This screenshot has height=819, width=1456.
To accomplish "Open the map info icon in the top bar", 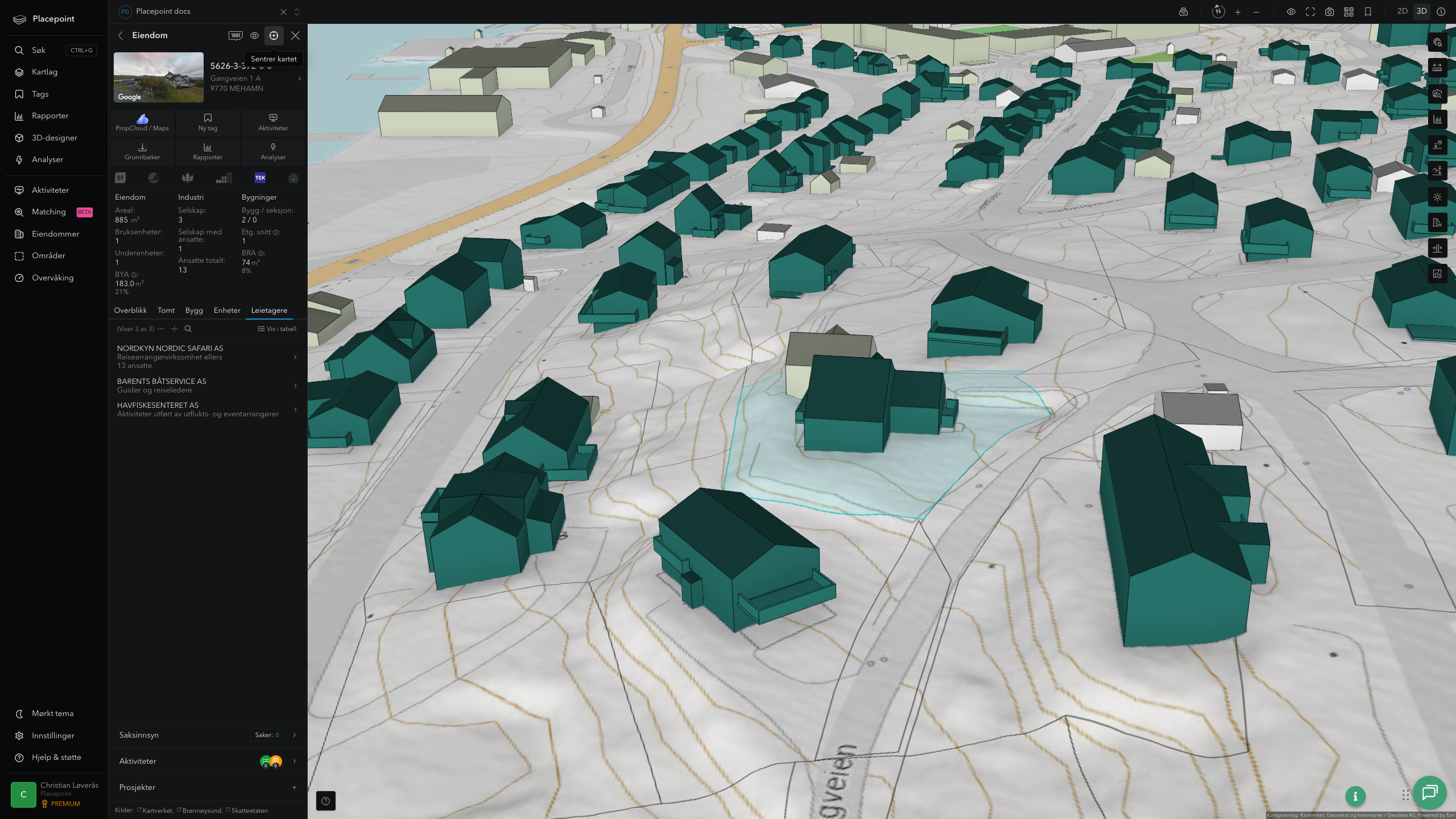I will 1441,12.
